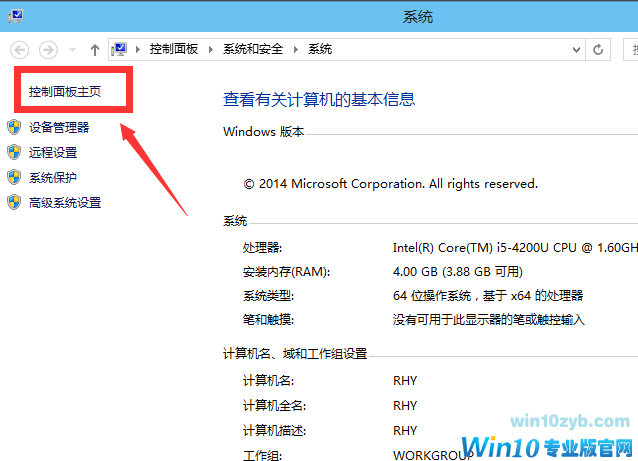Viewport: 638px width, 461px height.
Task: Open 高级系统设置 link
Action: [x=65, y=203]
